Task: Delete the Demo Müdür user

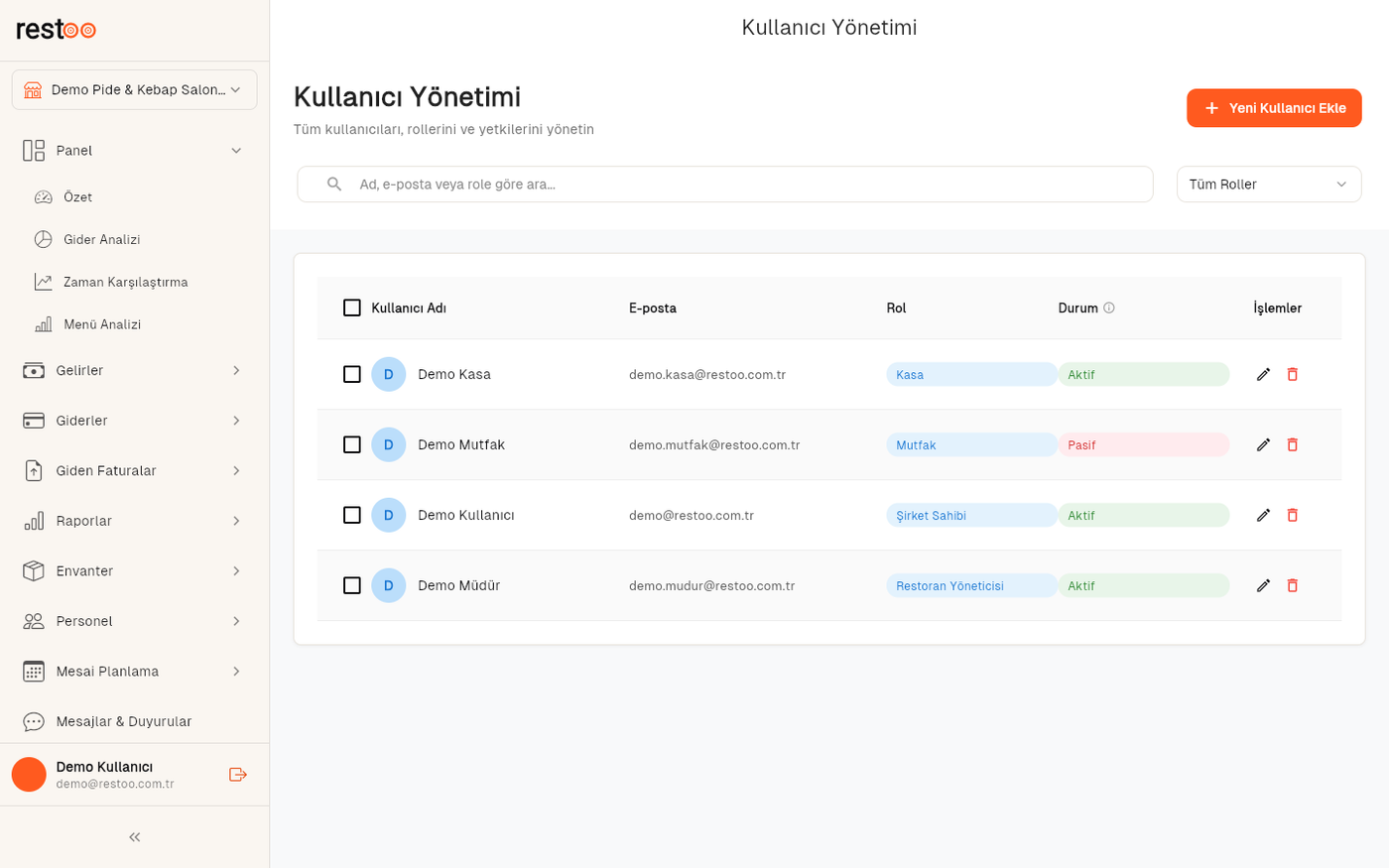Action: 1292,585
